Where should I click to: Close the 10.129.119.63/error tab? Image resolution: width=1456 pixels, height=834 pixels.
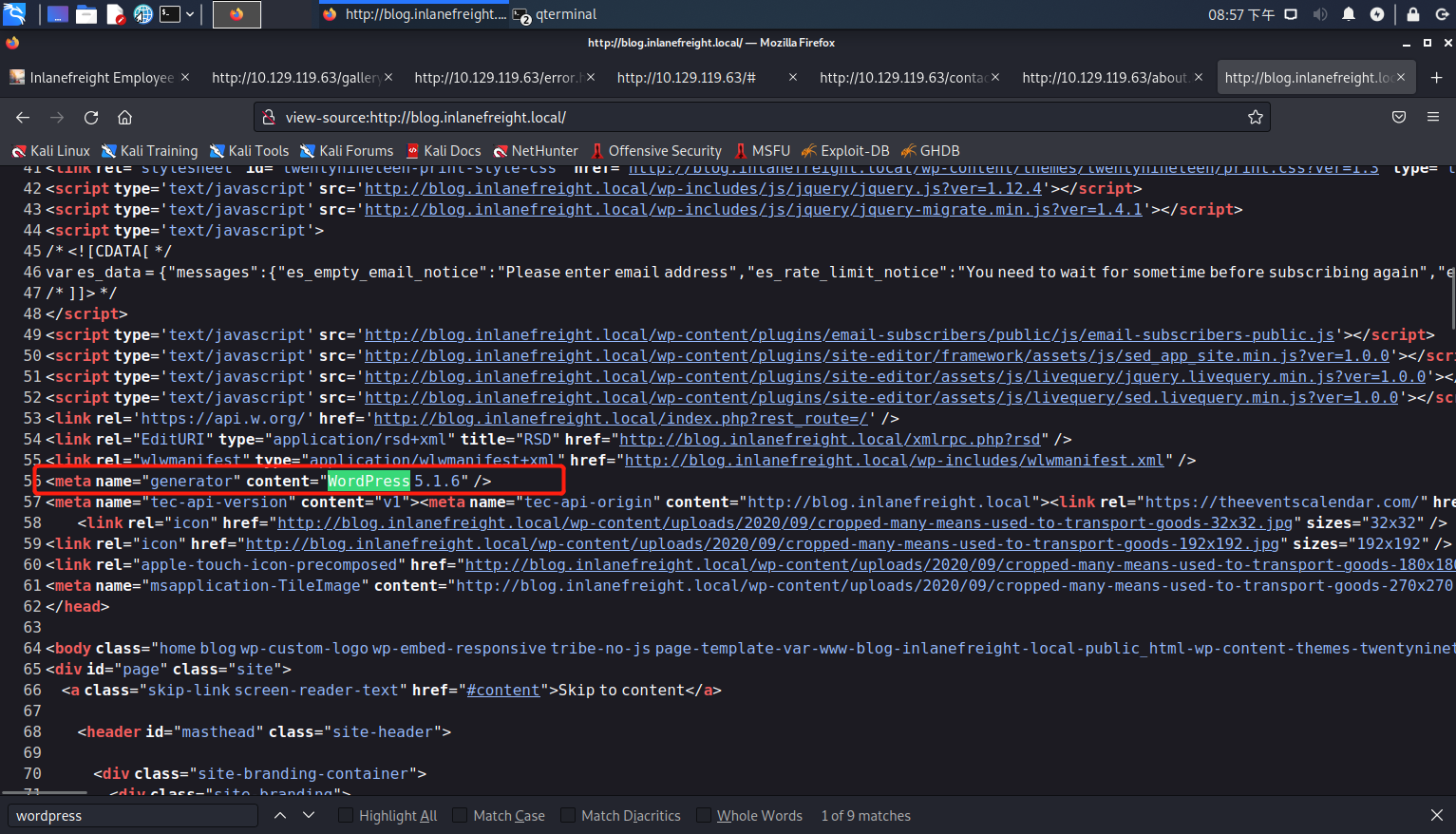[x=591, y=77]
